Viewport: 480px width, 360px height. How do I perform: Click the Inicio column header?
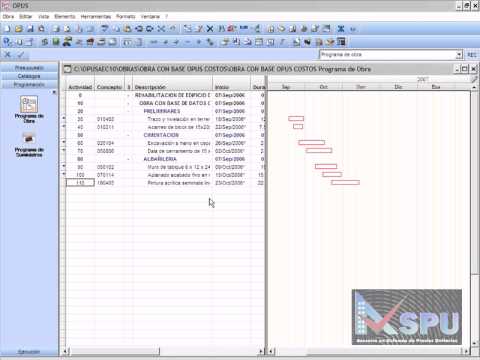pos(231,87)
